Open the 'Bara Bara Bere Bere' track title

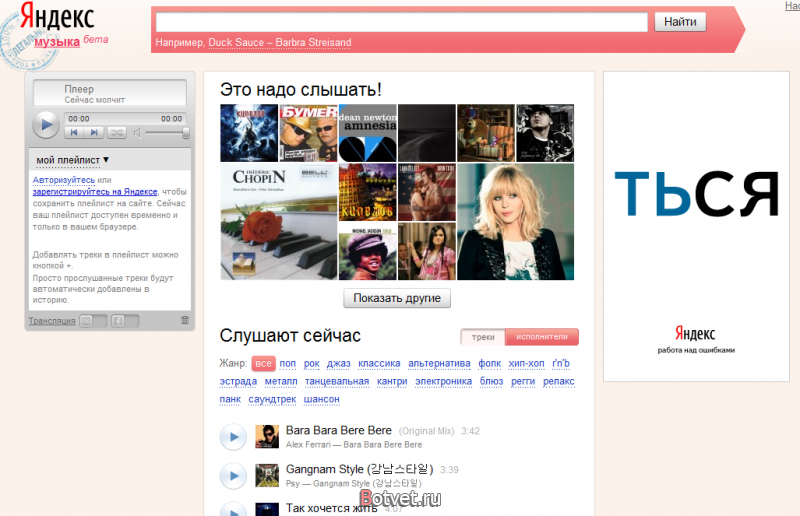(x=339, y=430)
